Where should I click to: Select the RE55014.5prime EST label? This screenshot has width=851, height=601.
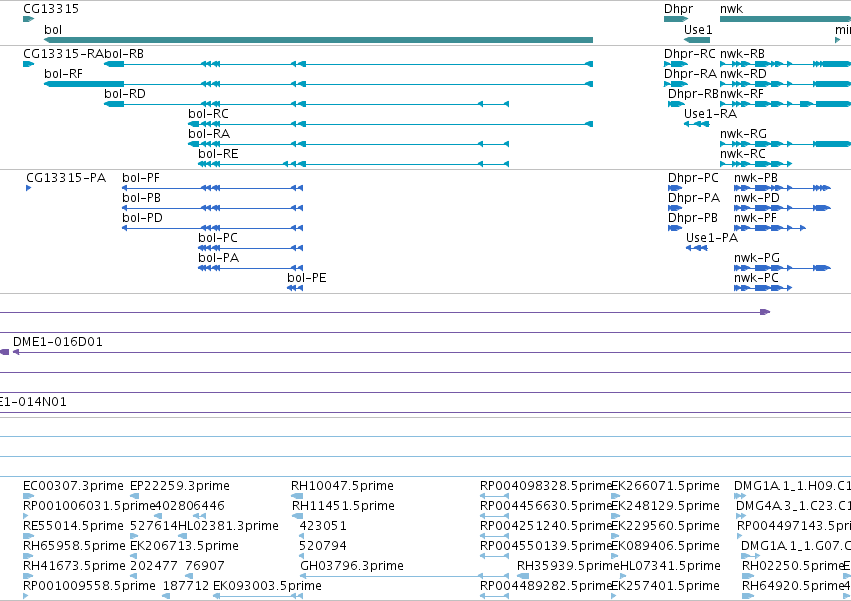(73, 526)
